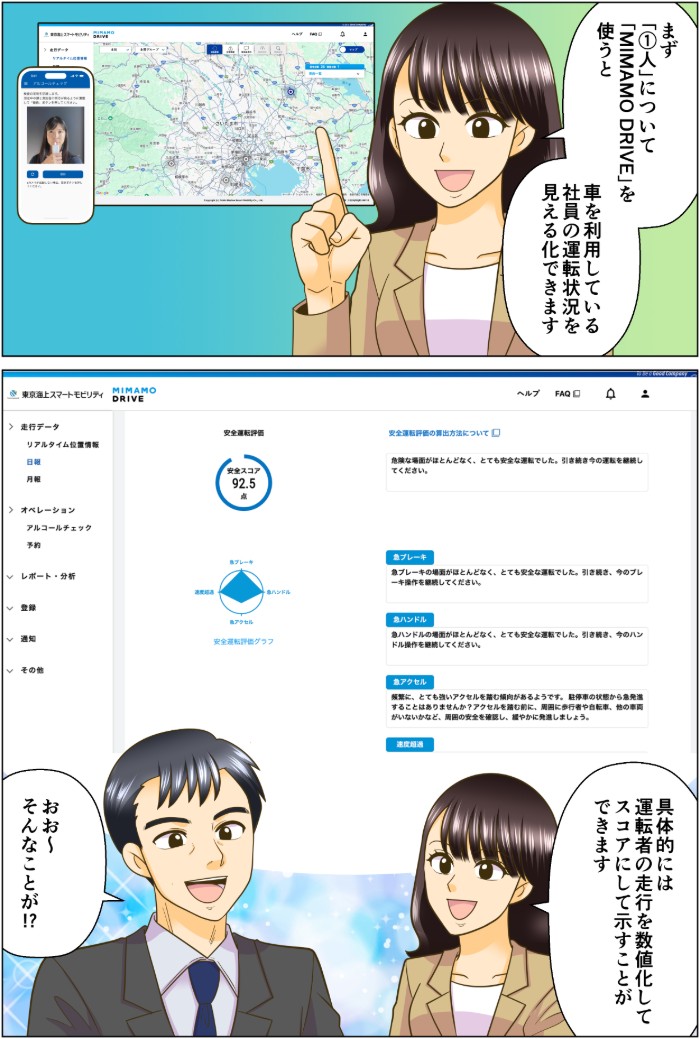Click the overall safe driving comment box
The width and height of the screenshot is (700, 1039).
tap(517, 472)
